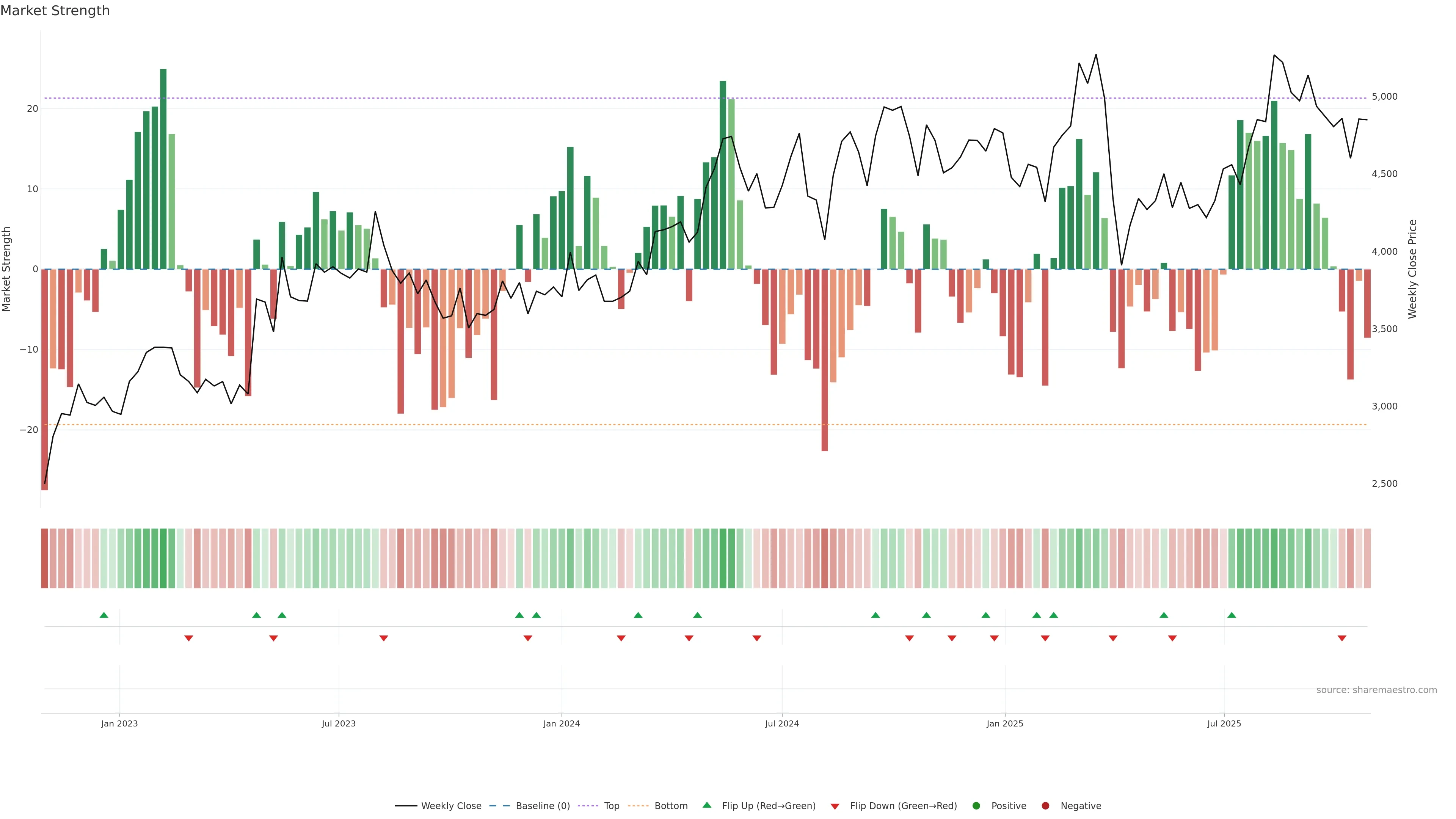The height and width of the screenshot is (819, 1456).
Task: Click the Flip Up green triangle legend icon
Action: coord(706,805)
